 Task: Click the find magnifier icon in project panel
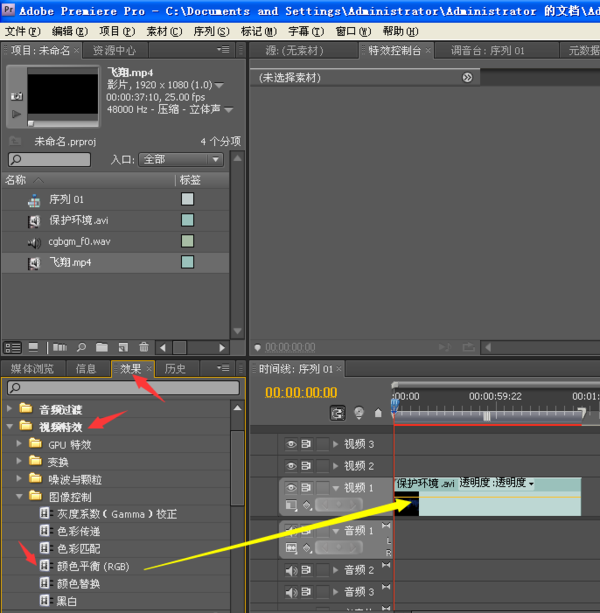click(82, 348)
